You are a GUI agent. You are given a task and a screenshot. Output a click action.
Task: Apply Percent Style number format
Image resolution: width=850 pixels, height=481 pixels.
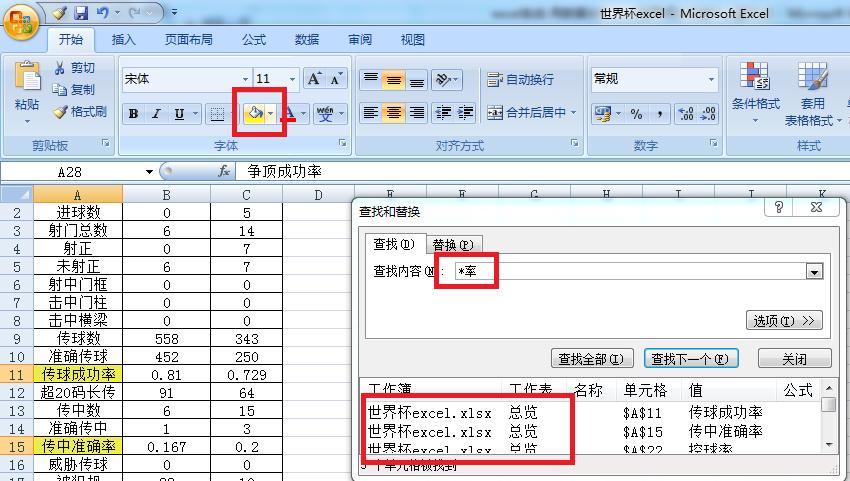pyautogui.click(x=636, y=114)
